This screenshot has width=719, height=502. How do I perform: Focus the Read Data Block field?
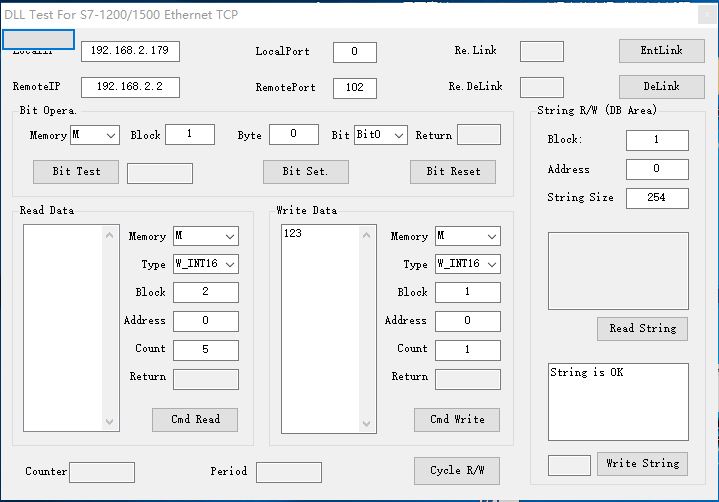point(205,292)
